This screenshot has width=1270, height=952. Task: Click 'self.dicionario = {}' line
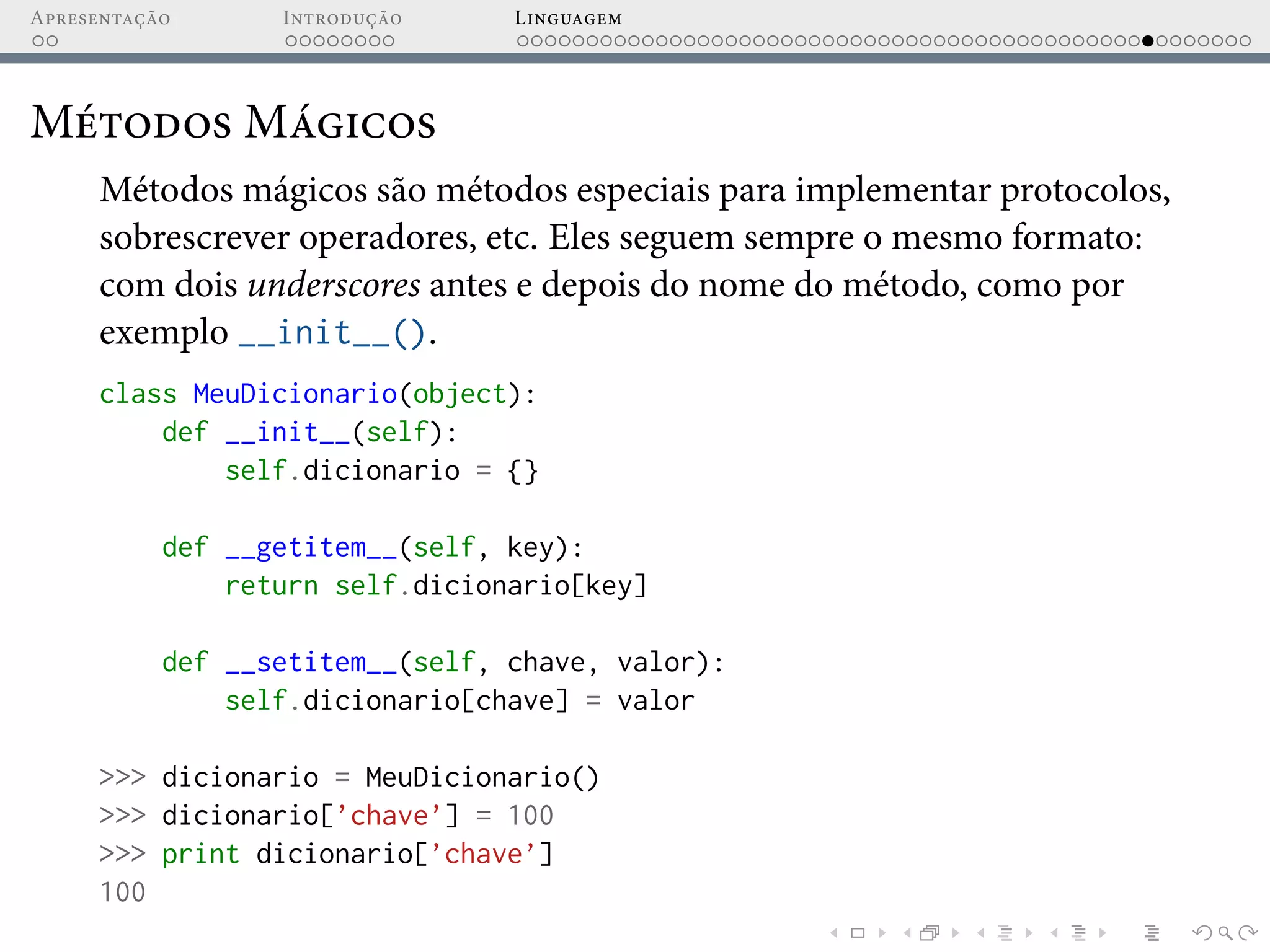pos(381,471)
